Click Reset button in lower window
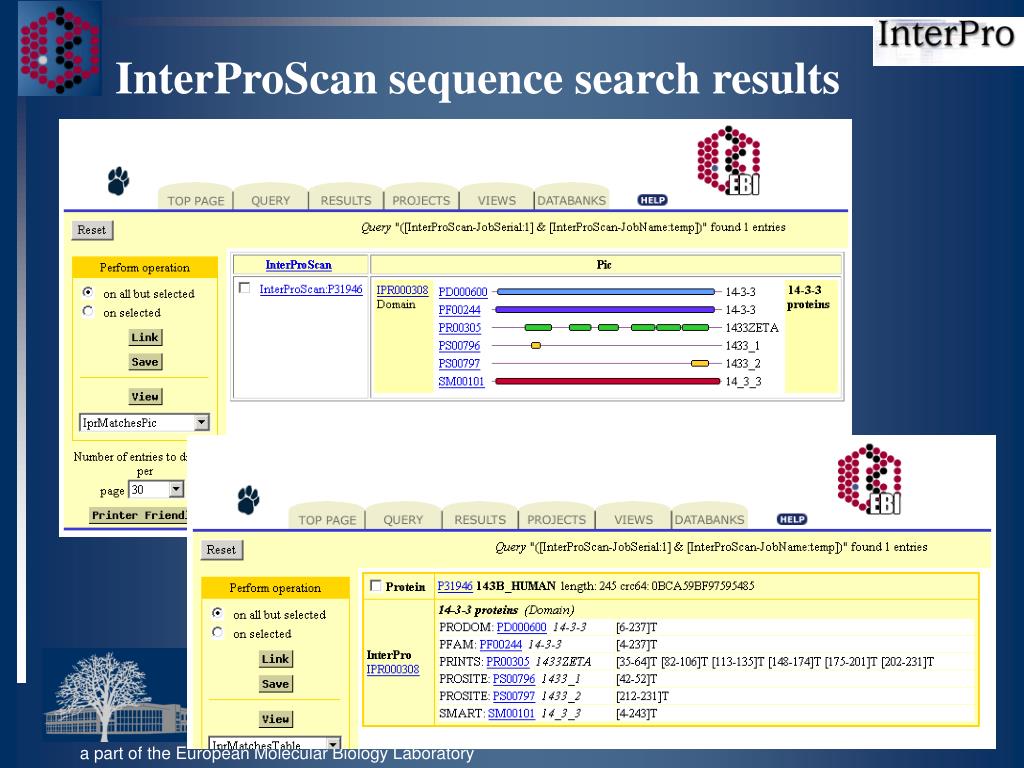 click(221, 550)
